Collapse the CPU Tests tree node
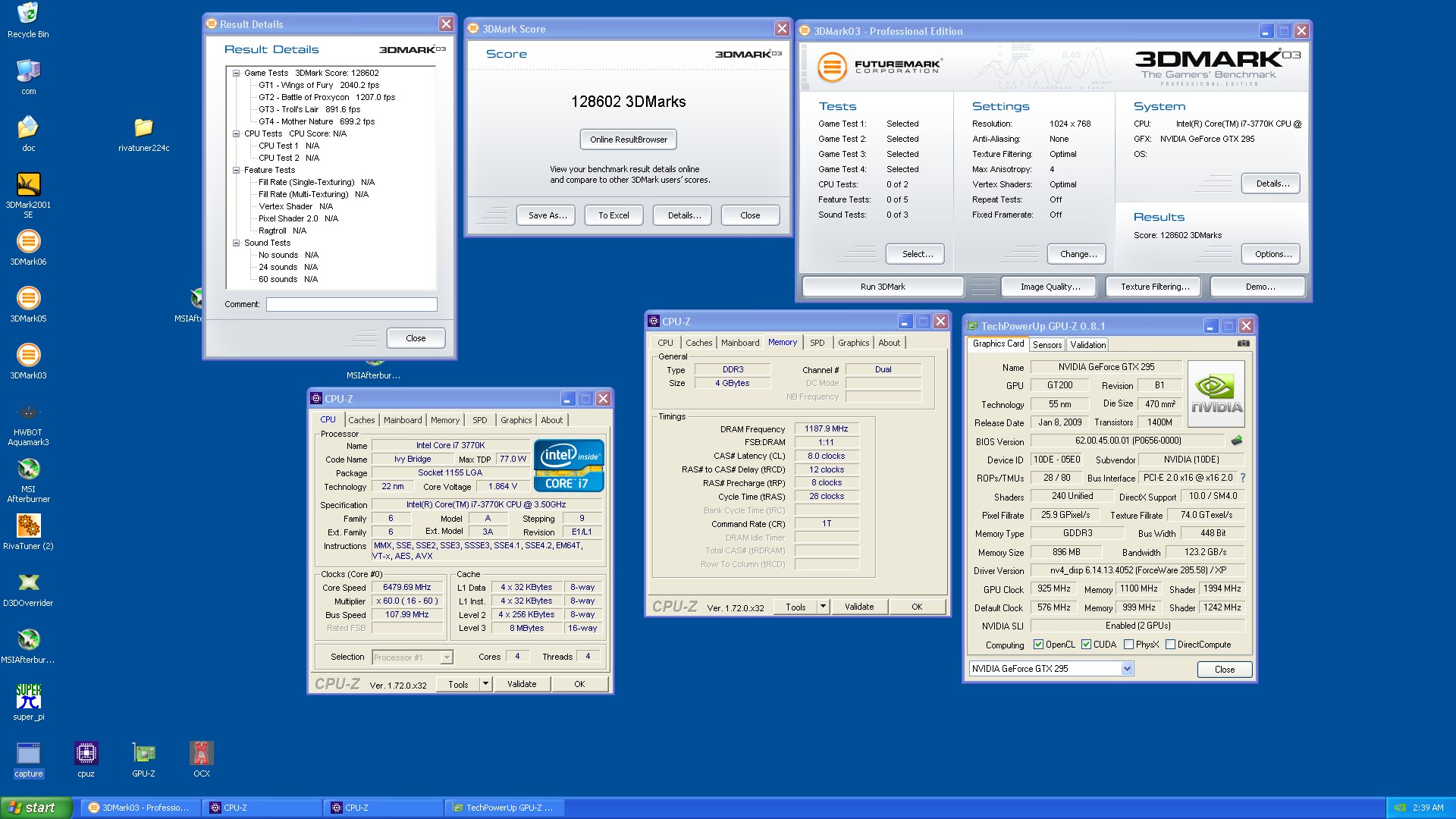This screenshot has height=819, width=1456. point(236,134)
